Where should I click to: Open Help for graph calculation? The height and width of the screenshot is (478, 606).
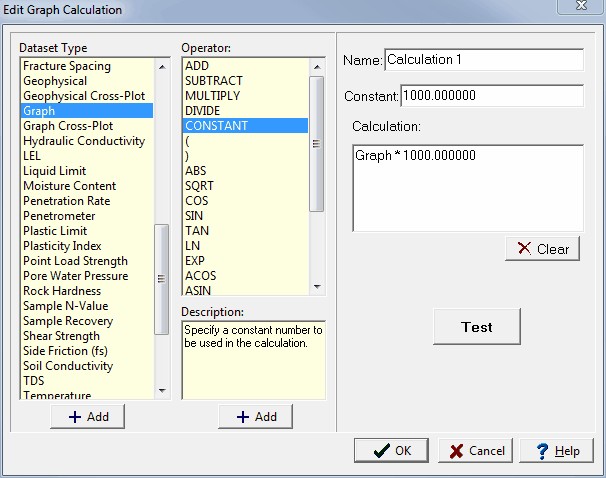(x=556, y=451)
